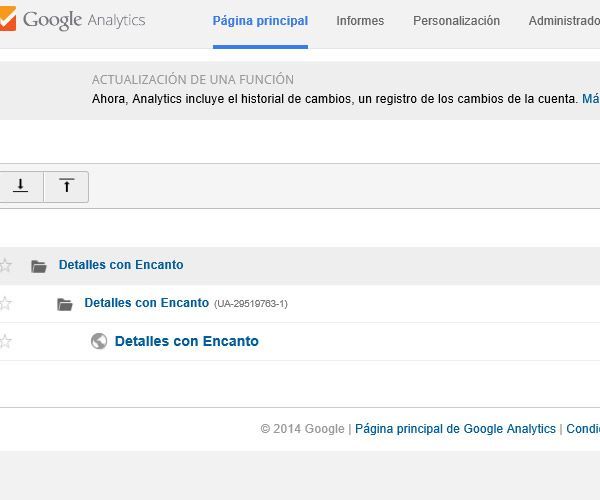Click the Google Analytics logo icon
Screen dimensions: 600x500
pyautogui.click(x=8, y=18)
